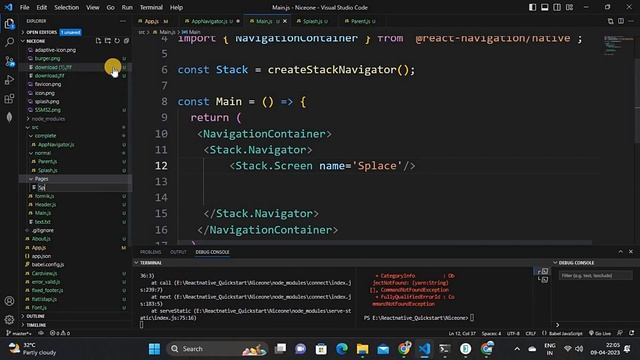Customize layout icon in title bar

pyautogui.click(x=569, y=7)
